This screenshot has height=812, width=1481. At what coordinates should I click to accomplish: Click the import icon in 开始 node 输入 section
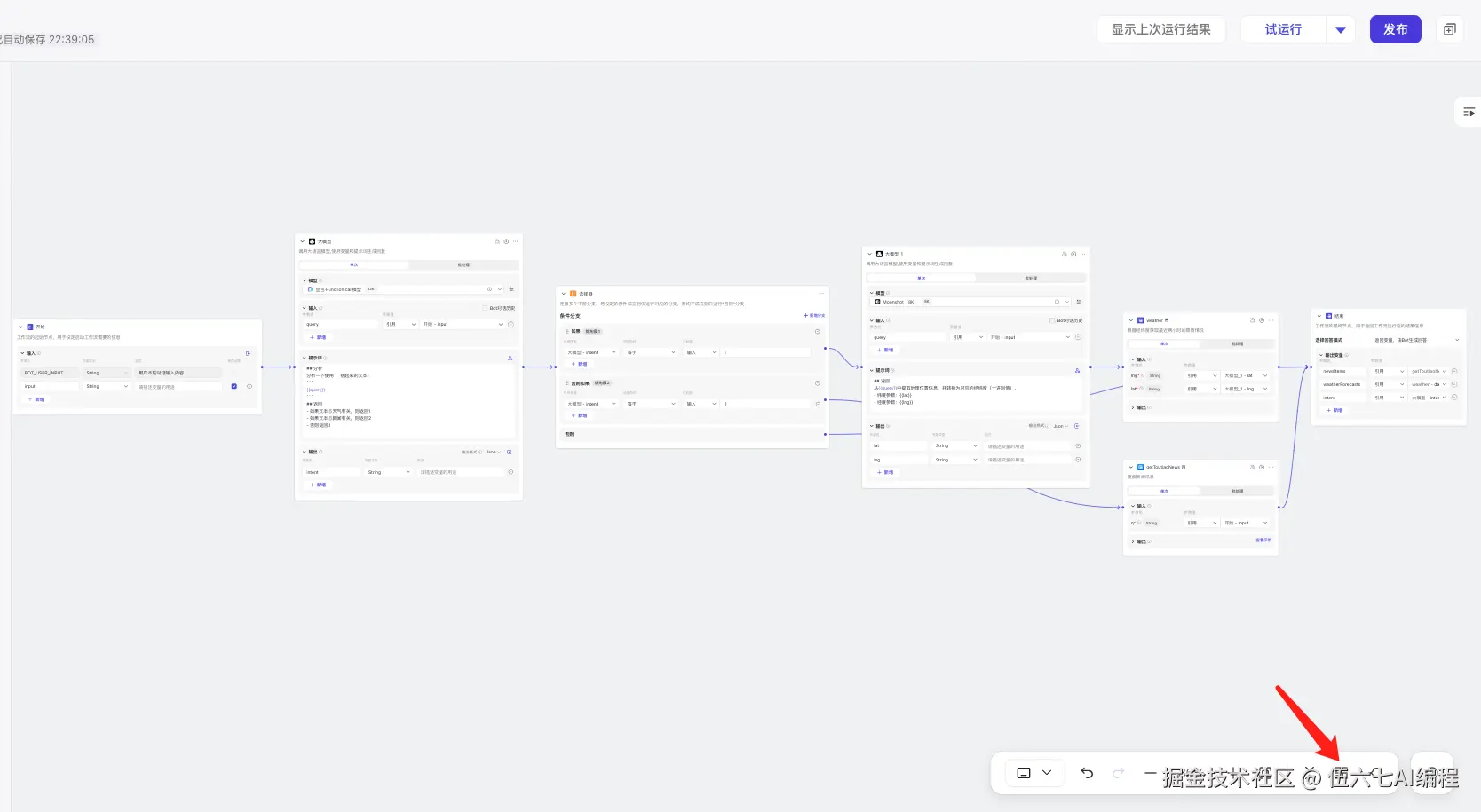point(248,353)
